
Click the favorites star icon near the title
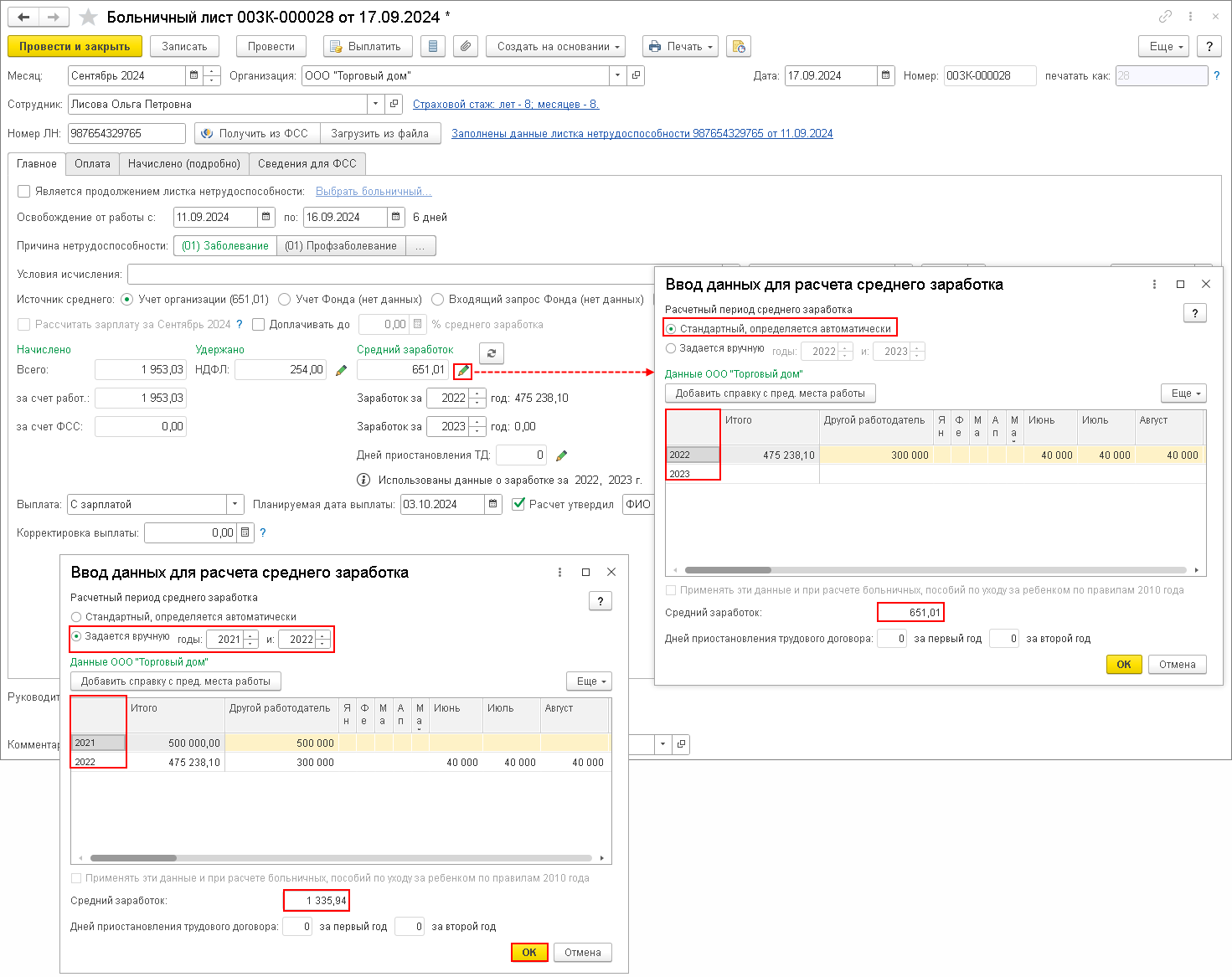[88, 18]
